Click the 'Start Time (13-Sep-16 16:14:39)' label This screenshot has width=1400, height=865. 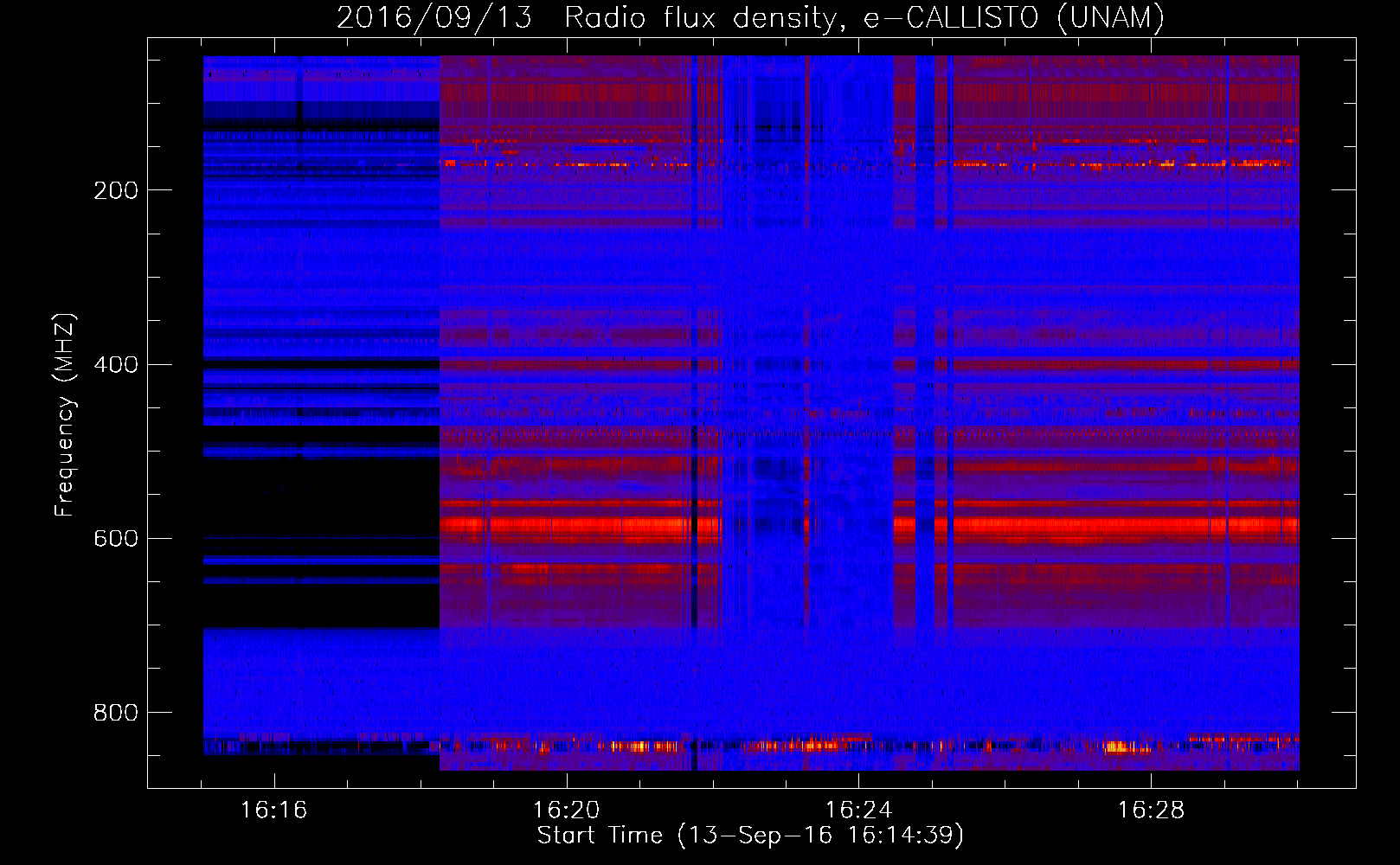click(750, 836)
